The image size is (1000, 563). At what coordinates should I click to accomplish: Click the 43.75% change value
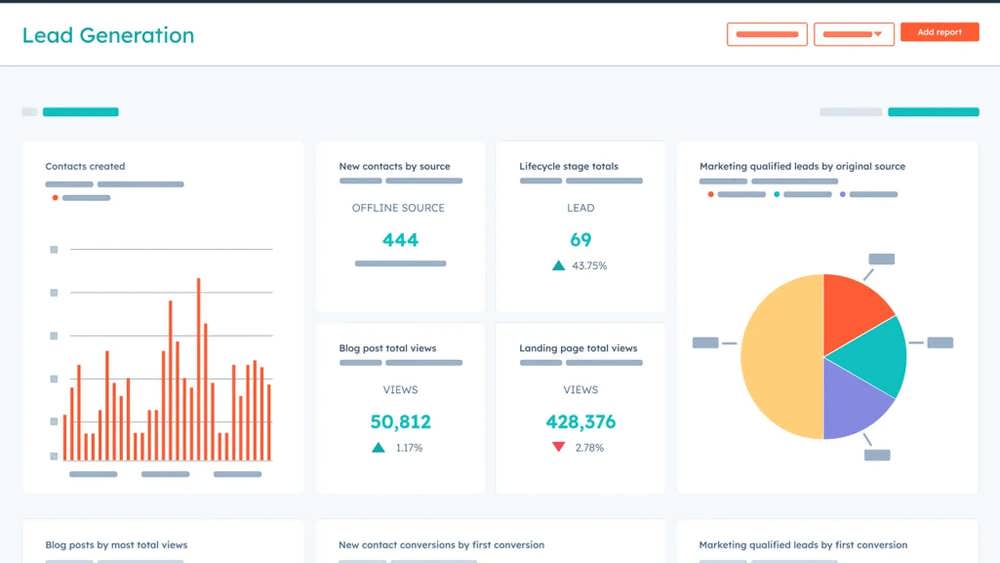589,266
